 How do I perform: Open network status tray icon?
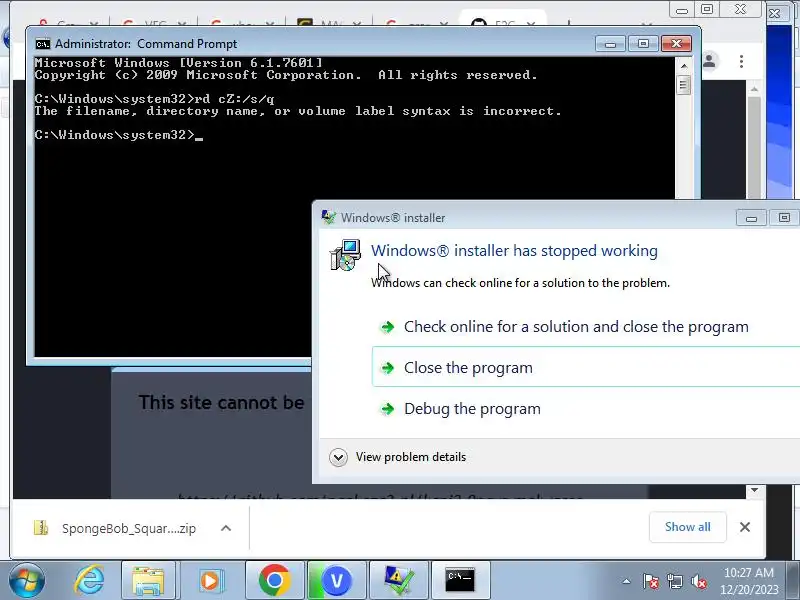pos(674,581)
